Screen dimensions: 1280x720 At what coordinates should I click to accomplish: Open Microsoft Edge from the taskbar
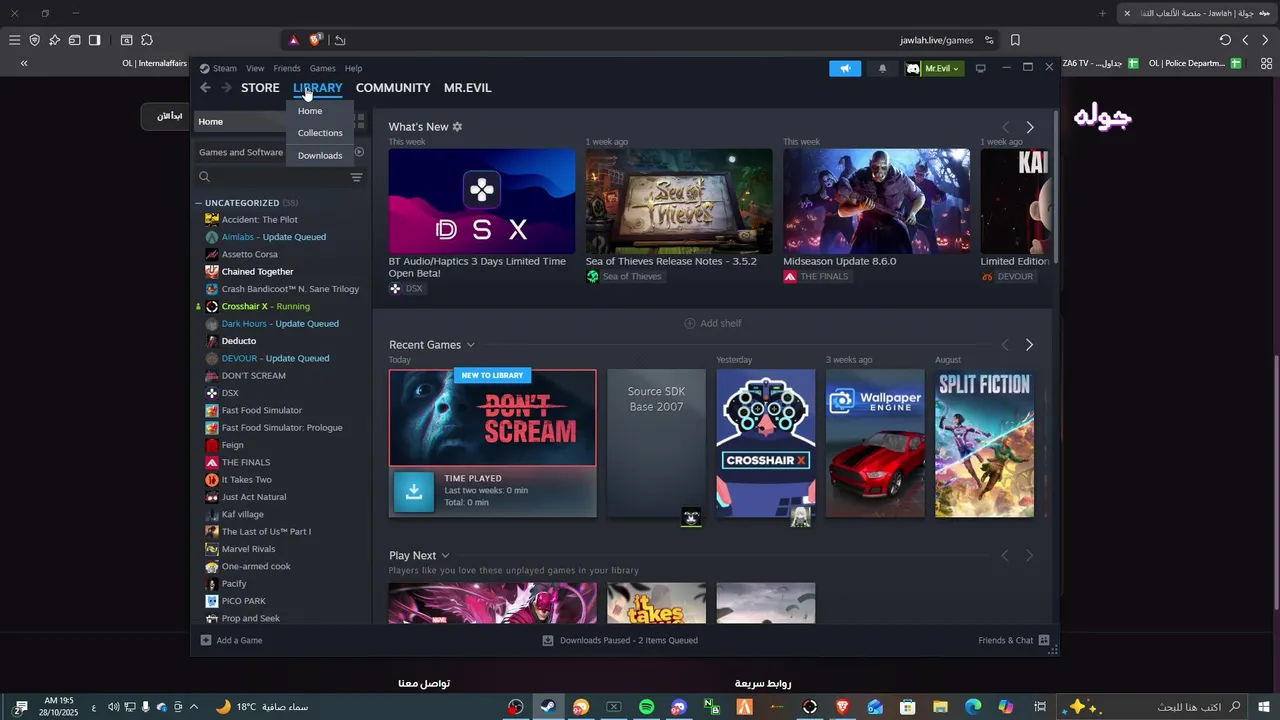coord(972,707)
